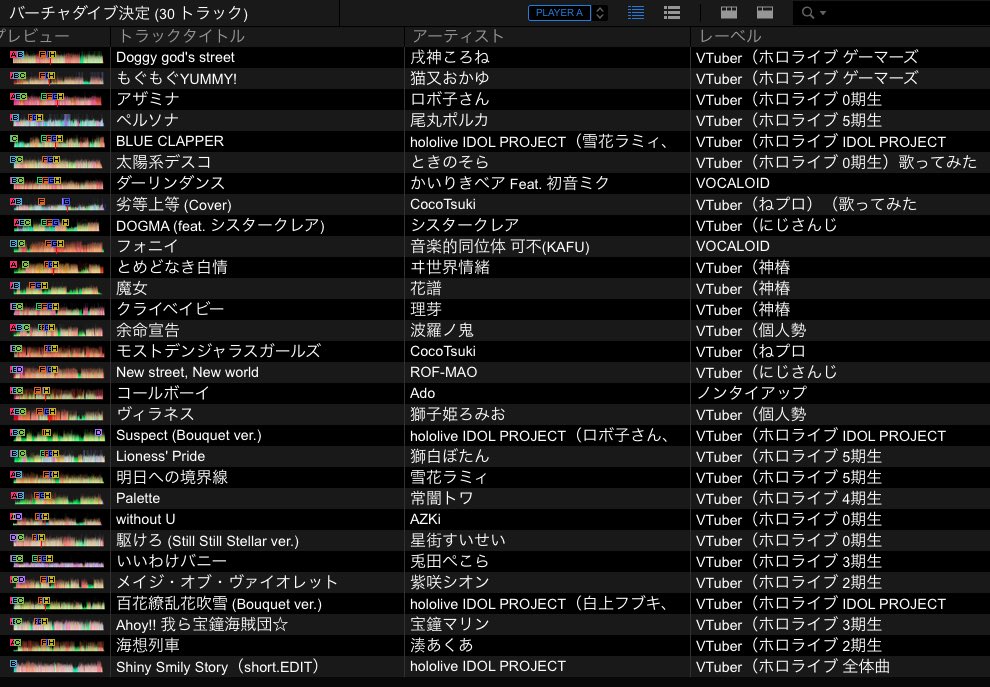Switch to the artwork list view icon

[672, 13]
